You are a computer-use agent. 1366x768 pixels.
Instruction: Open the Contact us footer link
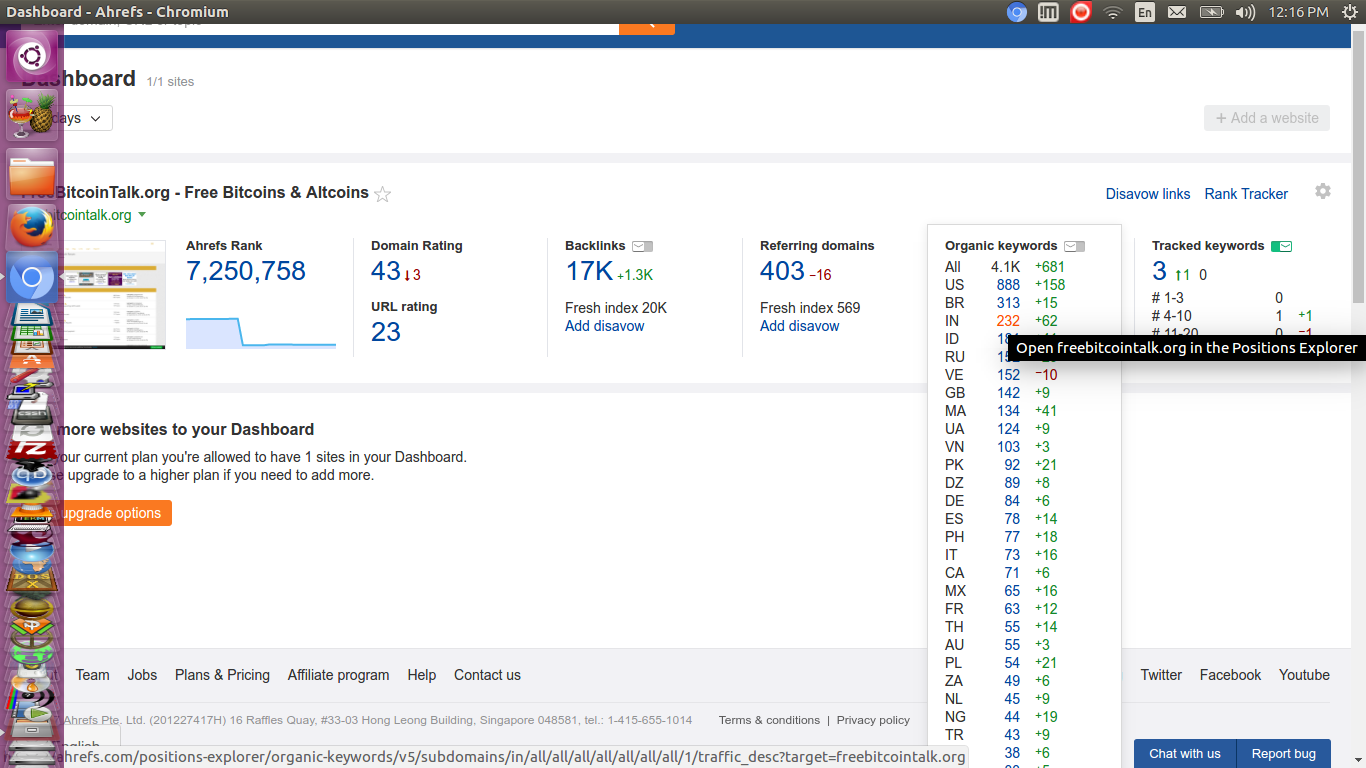pyautogui.click(x=487, y=675)
